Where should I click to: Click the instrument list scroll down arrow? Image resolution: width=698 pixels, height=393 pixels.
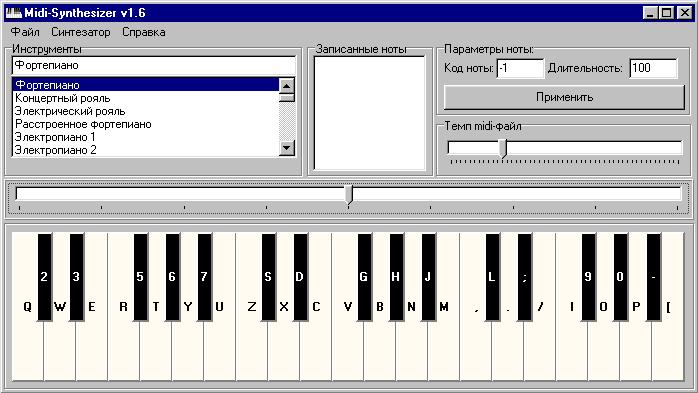[x=287, y=148]
